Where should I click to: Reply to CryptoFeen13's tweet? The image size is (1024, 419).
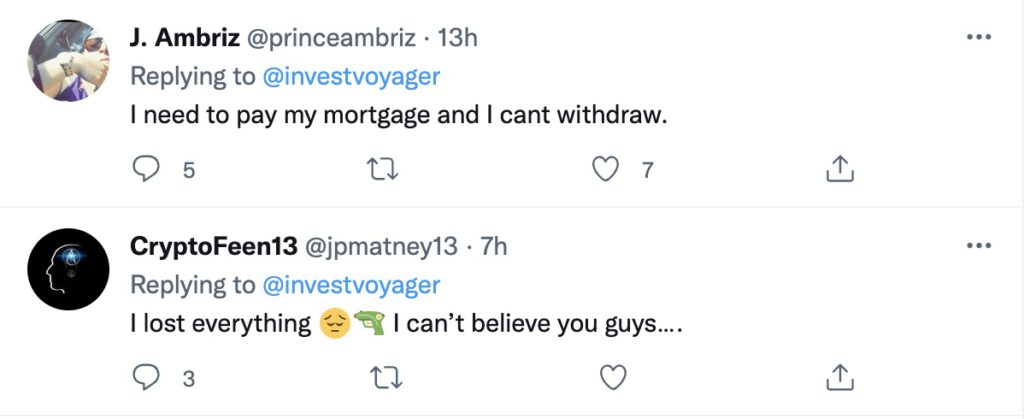(x=147, y=377)
